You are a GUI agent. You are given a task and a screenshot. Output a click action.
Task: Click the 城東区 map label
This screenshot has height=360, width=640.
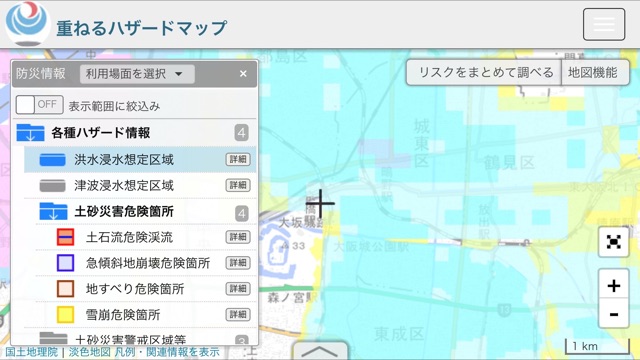[422, 144]
